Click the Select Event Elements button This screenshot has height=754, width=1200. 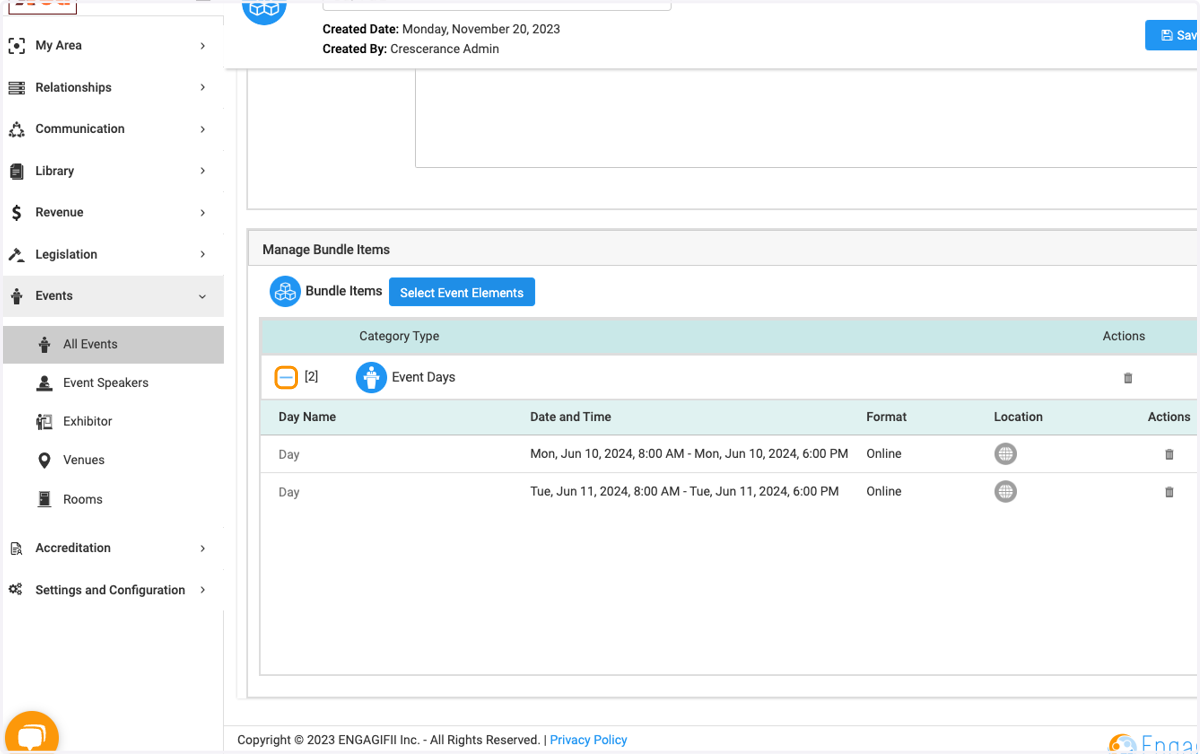point(462,292)
